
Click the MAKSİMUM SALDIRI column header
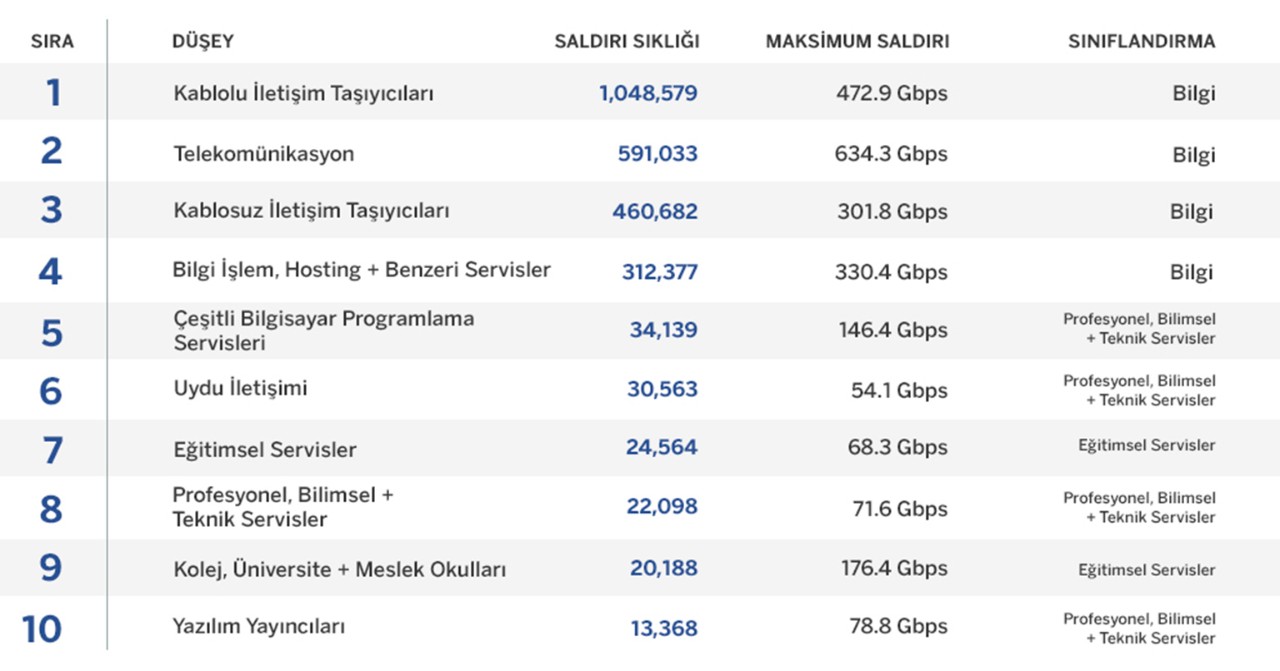857,42
